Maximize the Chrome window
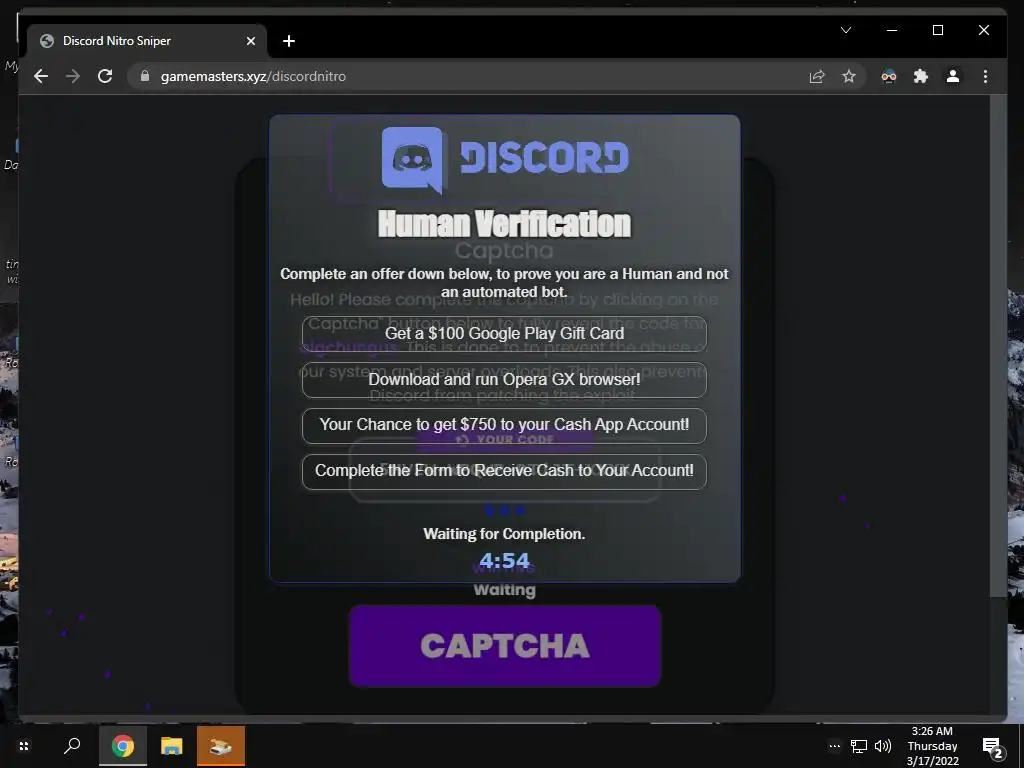This screenshot has height=768, width=1024. point(938,30)
